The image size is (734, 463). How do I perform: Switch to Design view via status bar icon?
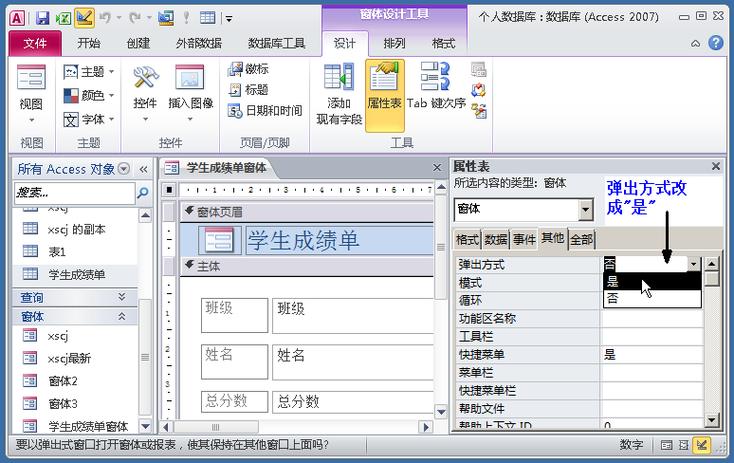click(701, 444)
